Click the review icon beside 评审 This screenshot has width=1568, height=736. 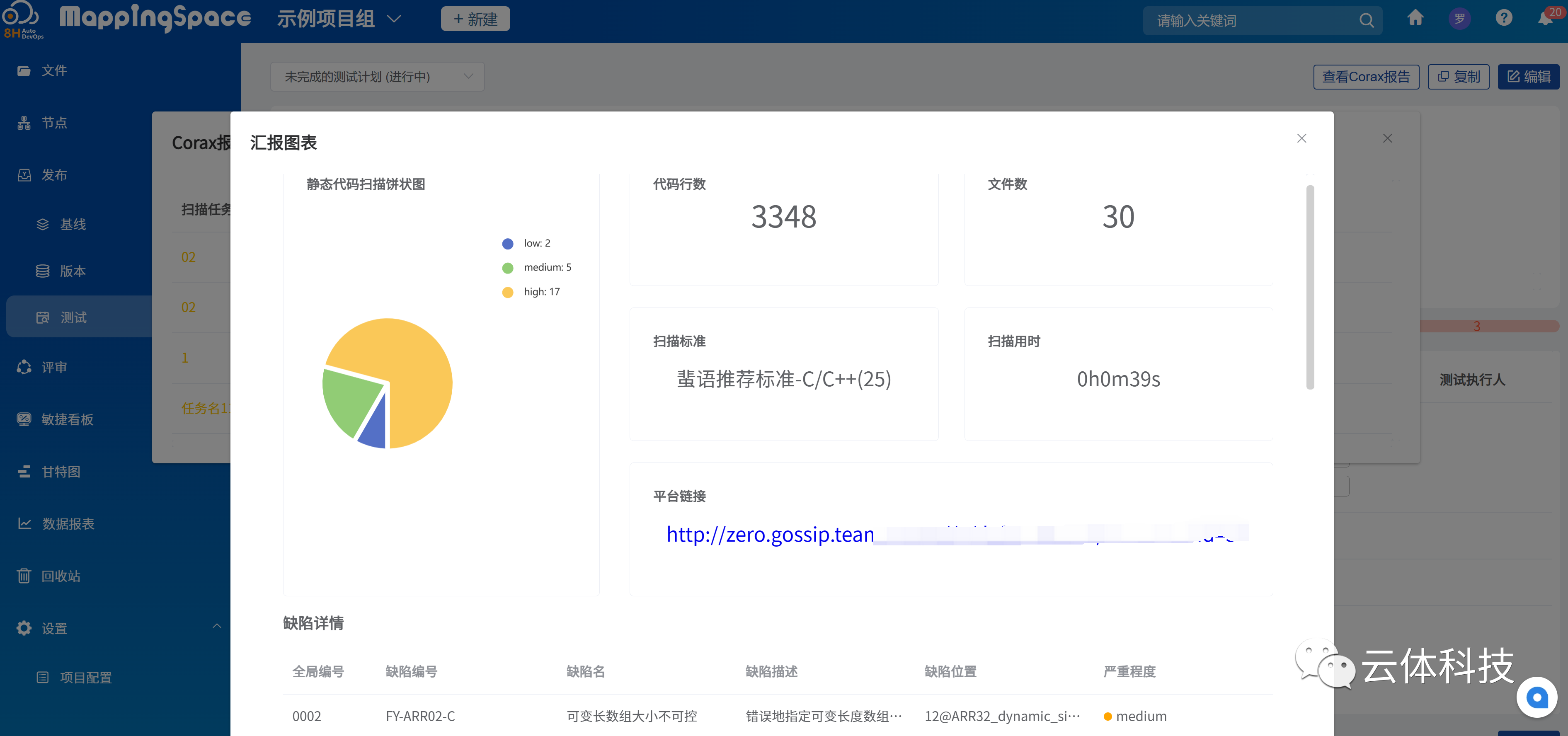(24, 367)
